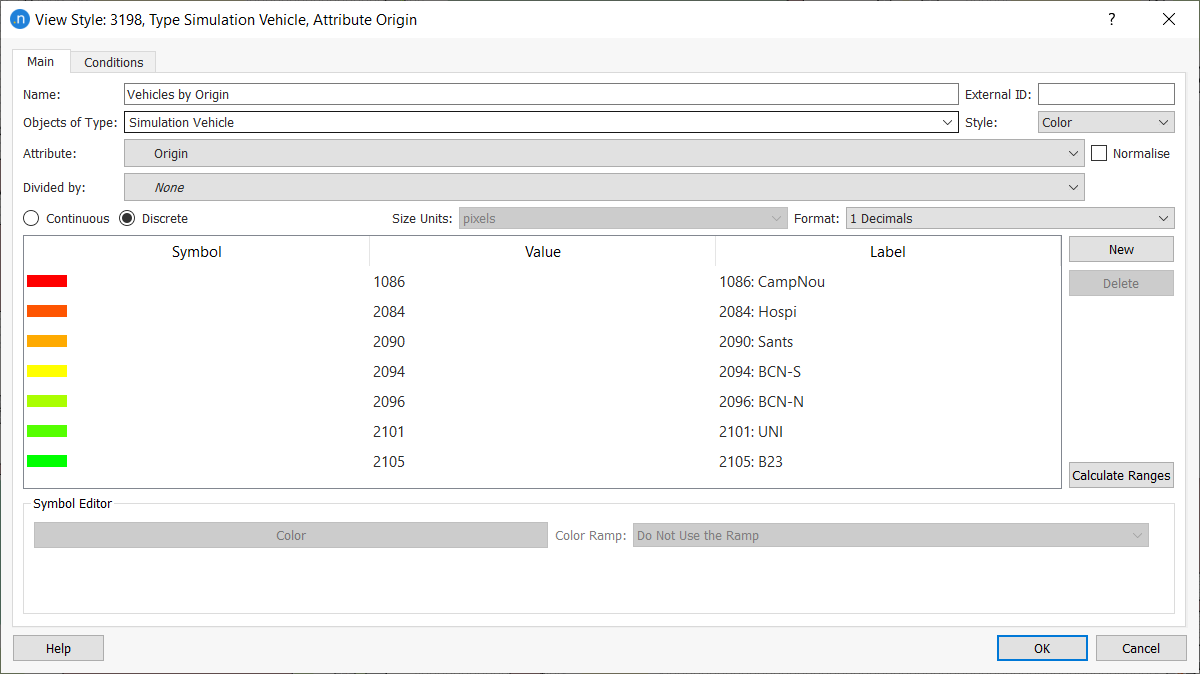Click into the External ID field
This screenshot has height=674, width=1200.
pos(1106,94)
